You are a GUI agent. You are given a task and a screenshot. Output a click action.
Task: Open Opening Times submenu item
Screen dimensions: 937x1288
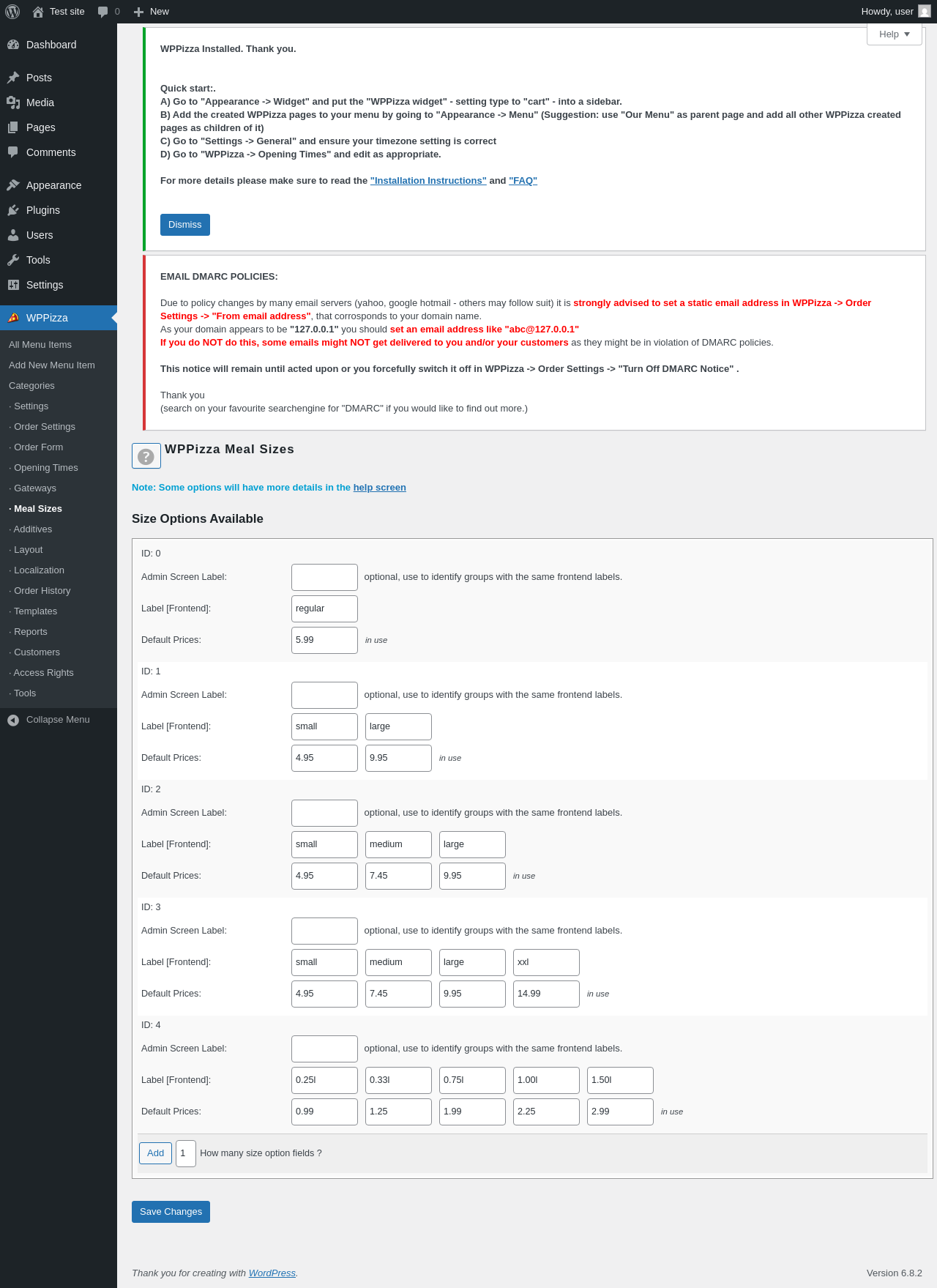click(x=43, y=468)
